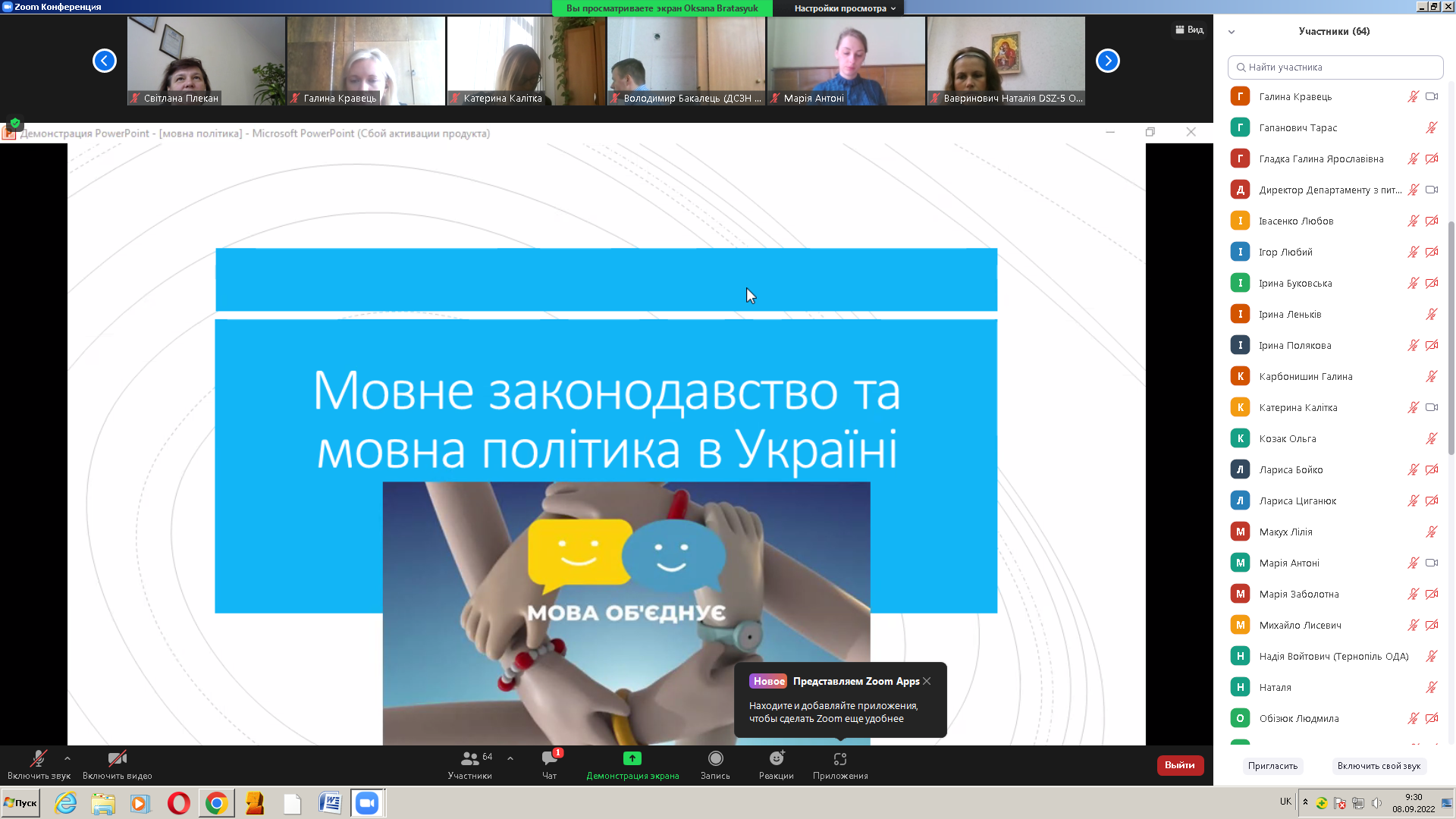Select participant Наталя
Viewport: 1456px width, 819px height.
point(1335,688)
